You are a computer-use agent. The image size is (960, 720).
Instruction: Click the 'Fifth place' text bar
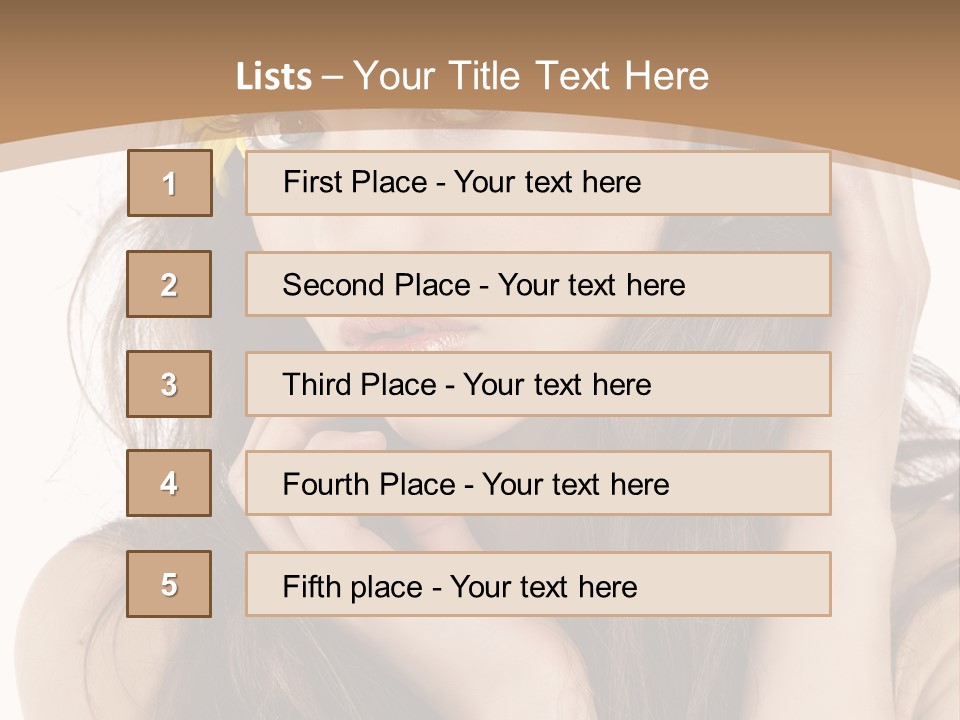pos(538,584)
